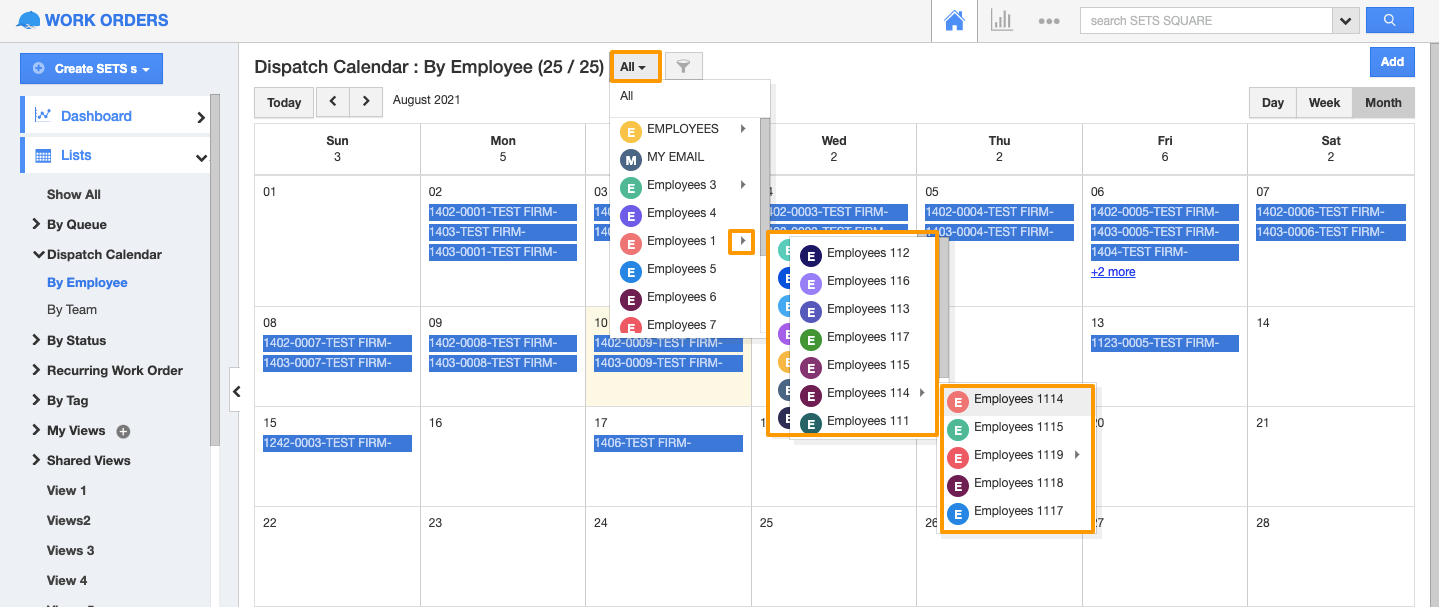The width and height of the screenshot is (1439, 607).
Task: Switch calendar to Week view
Action: click(1324, 102)
